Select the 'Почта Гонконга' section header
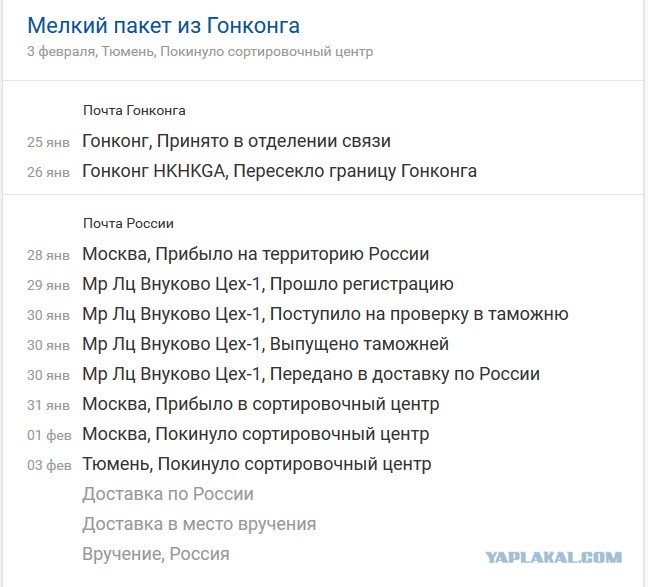Image resolution: width=648 pixels, height=587 pixels. tap(133, 110)
